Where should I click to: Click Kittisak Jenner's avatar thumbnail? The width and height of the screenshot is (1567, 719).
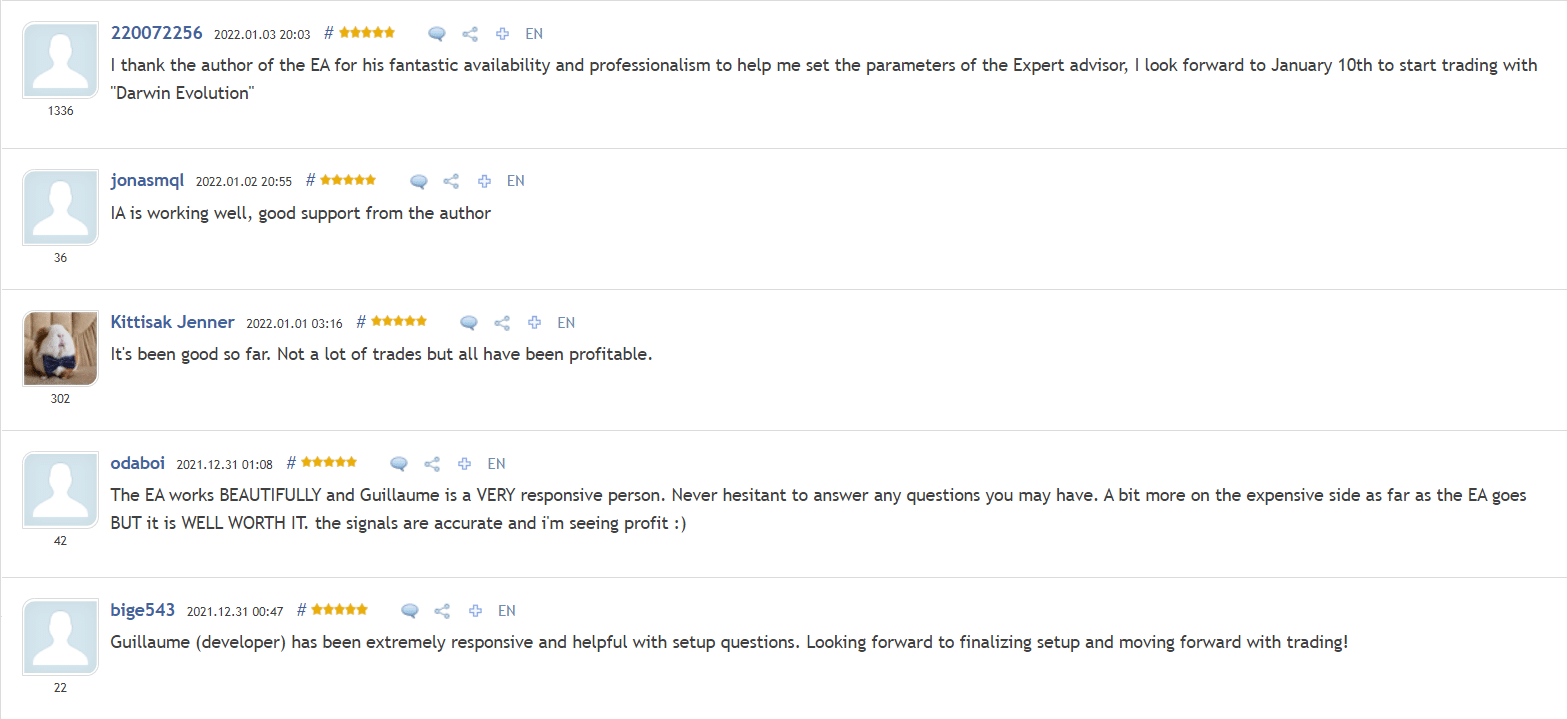pos(60,348)
